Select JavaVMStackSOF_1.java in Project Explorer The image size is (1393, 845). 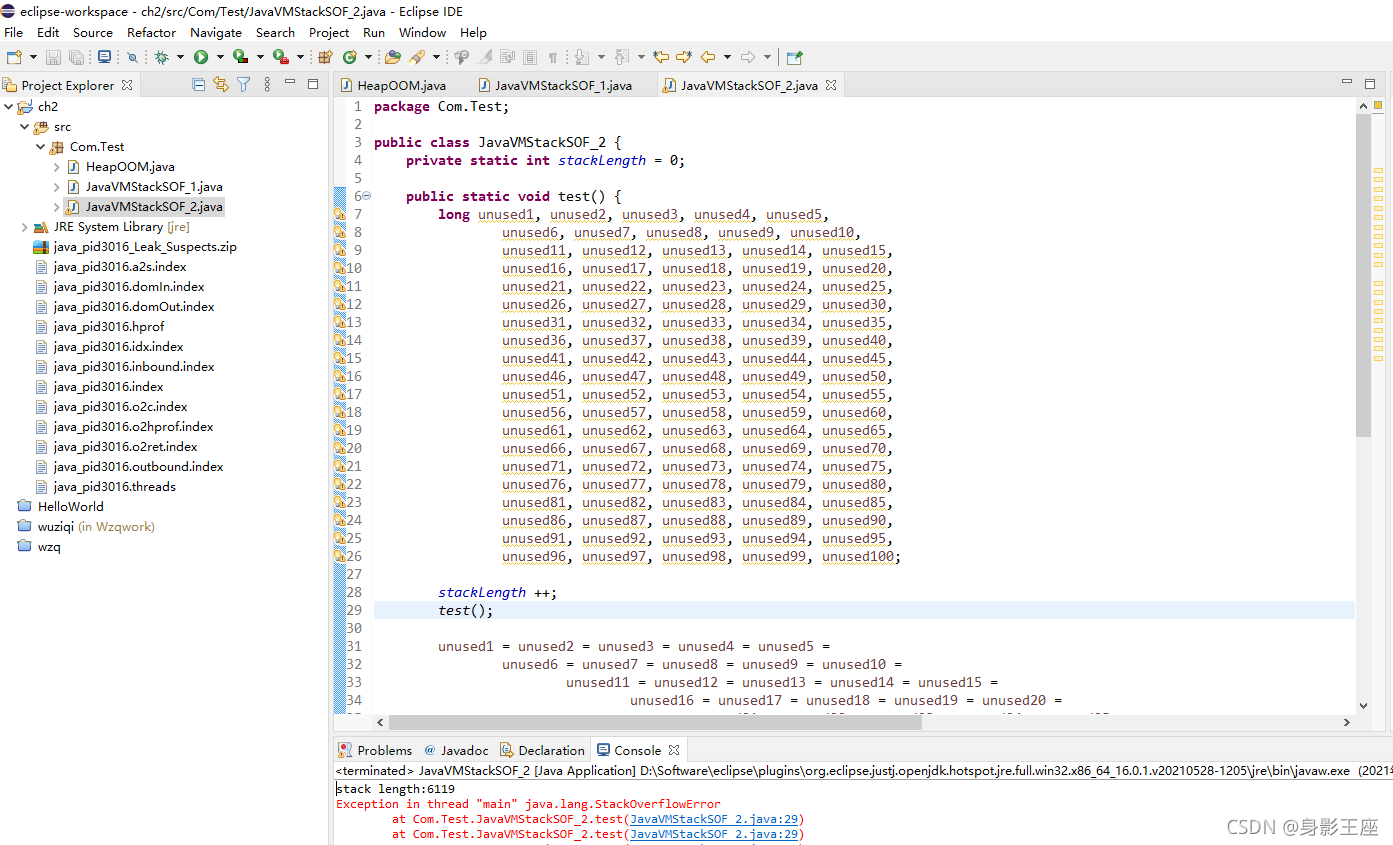[153, 186]
